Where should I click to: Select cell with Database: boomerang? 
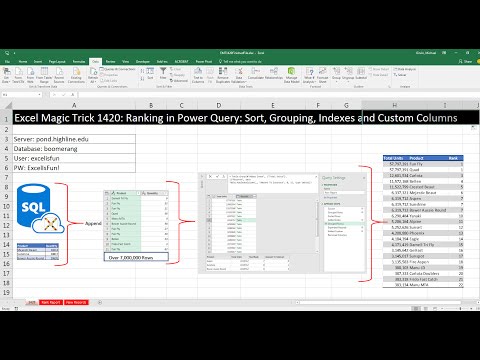(74, 149)
